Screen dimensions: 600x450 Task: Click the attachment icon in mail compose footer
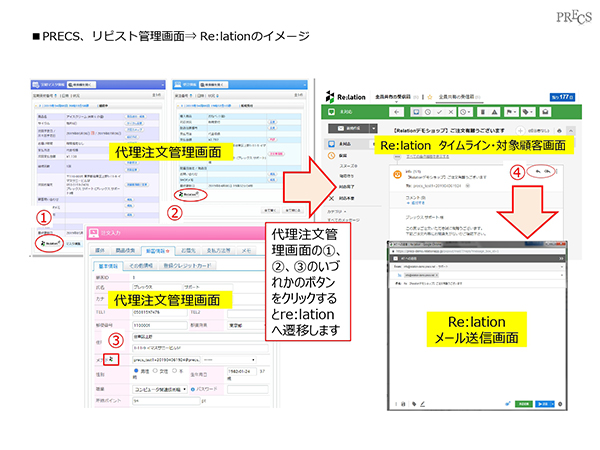(x=403, y=404)
